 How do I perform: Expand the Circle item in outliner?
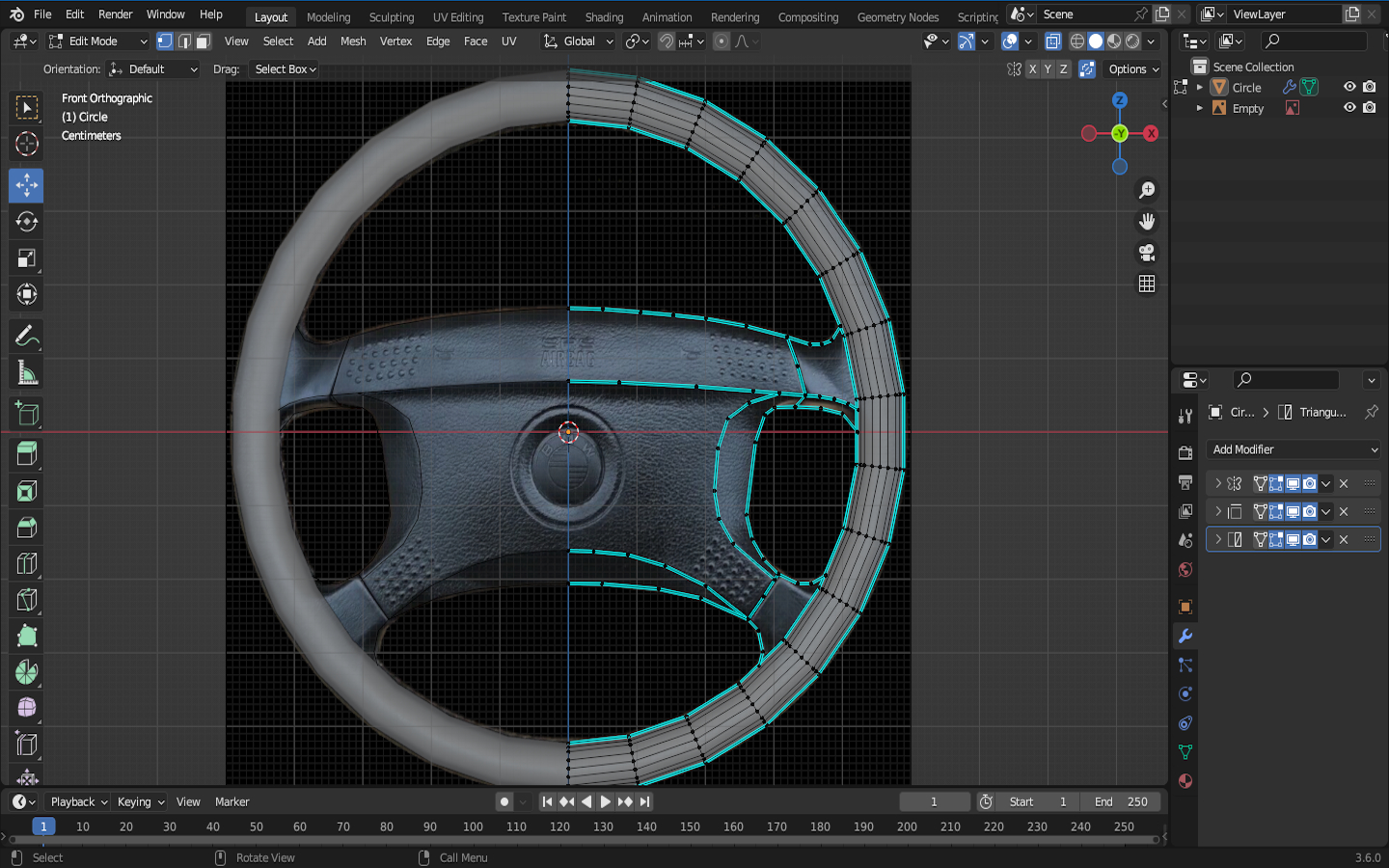point(1200,87)
